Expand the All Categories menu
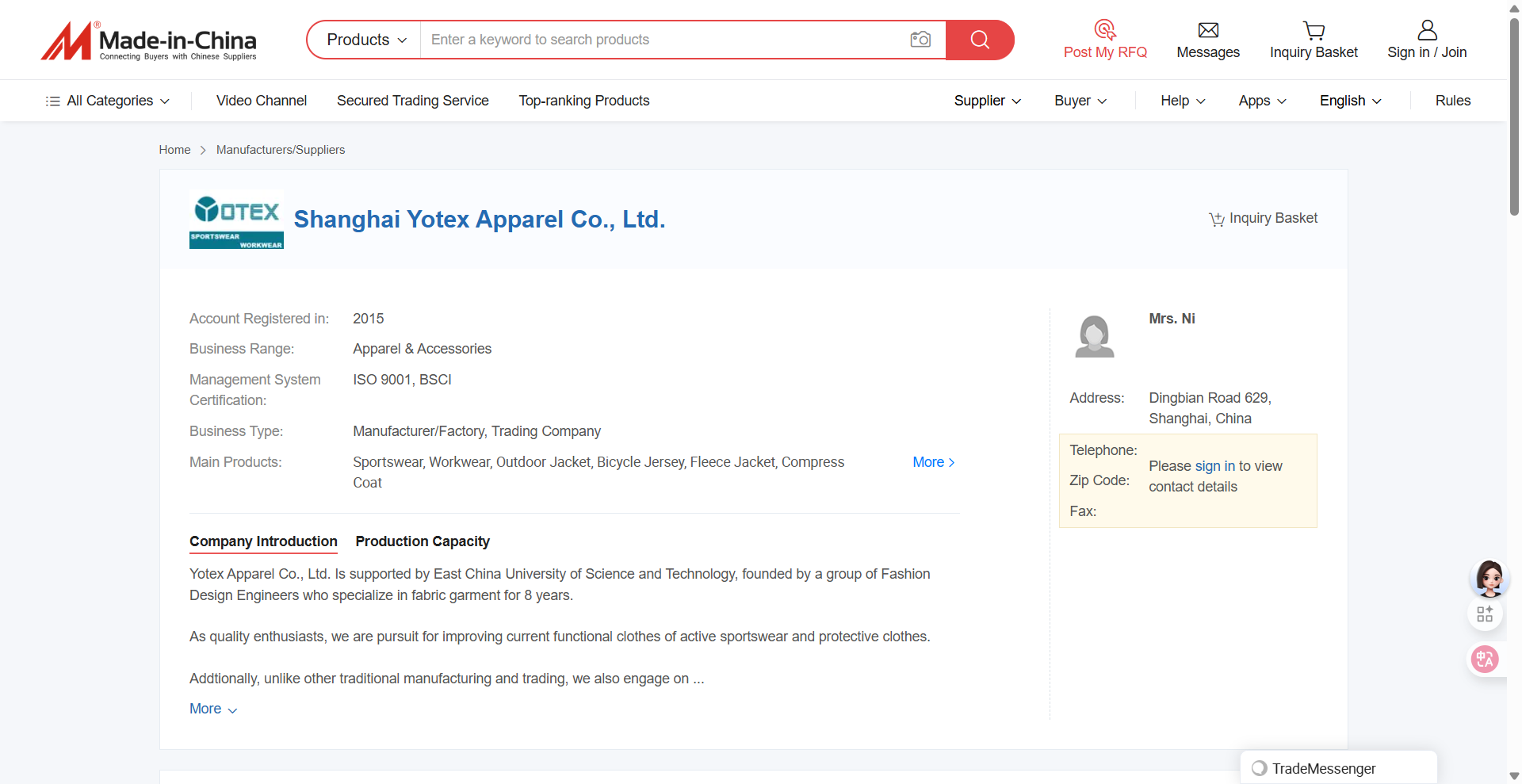 pos(109,101)
